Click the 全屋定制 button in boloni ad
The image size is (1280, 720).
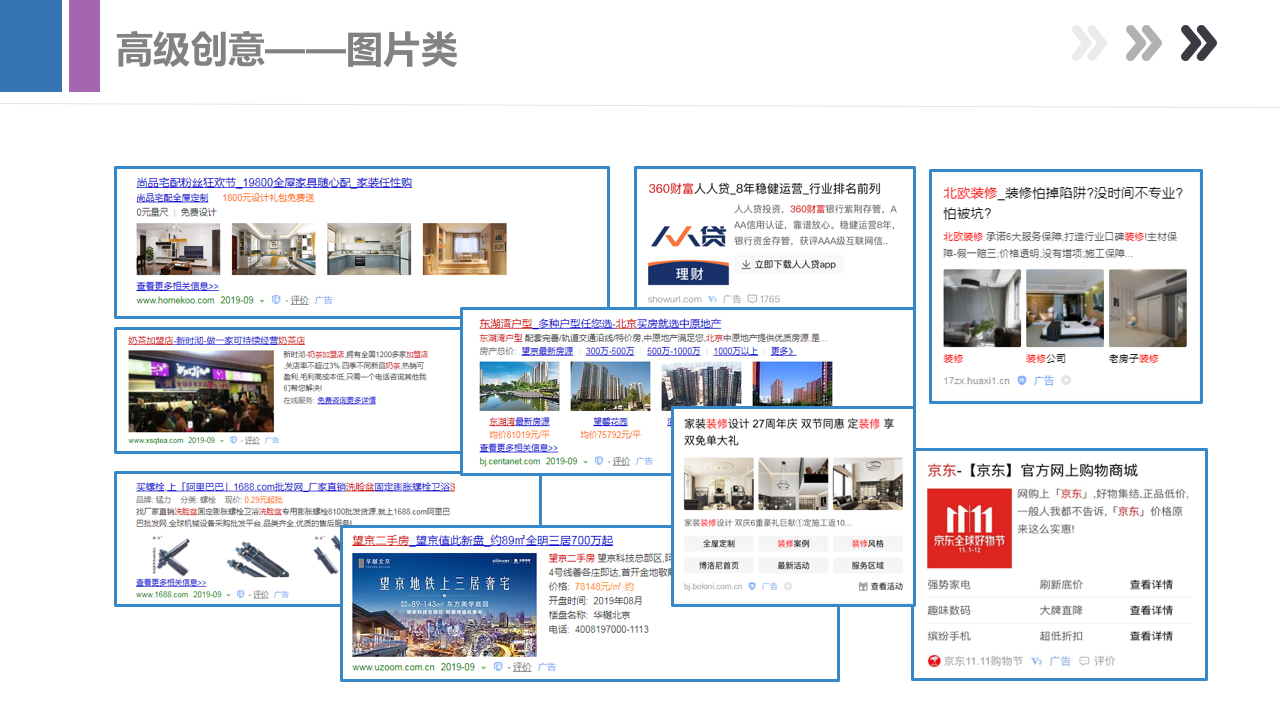pyautogui.click(x=719, y=543)
